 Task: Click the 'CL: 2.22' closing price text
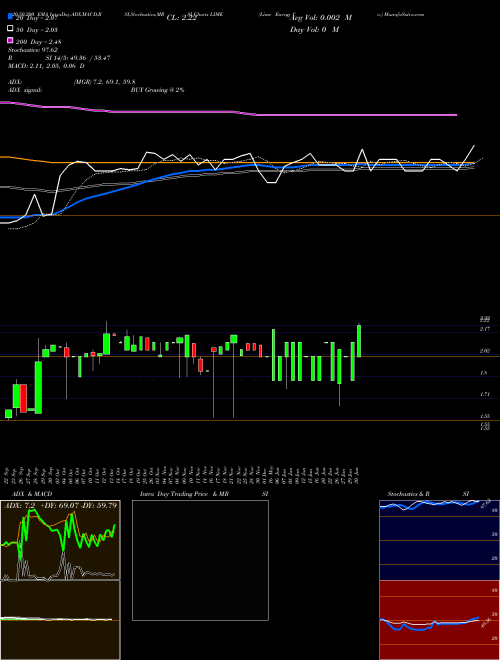pyautogui.click(x=181, y=18)
